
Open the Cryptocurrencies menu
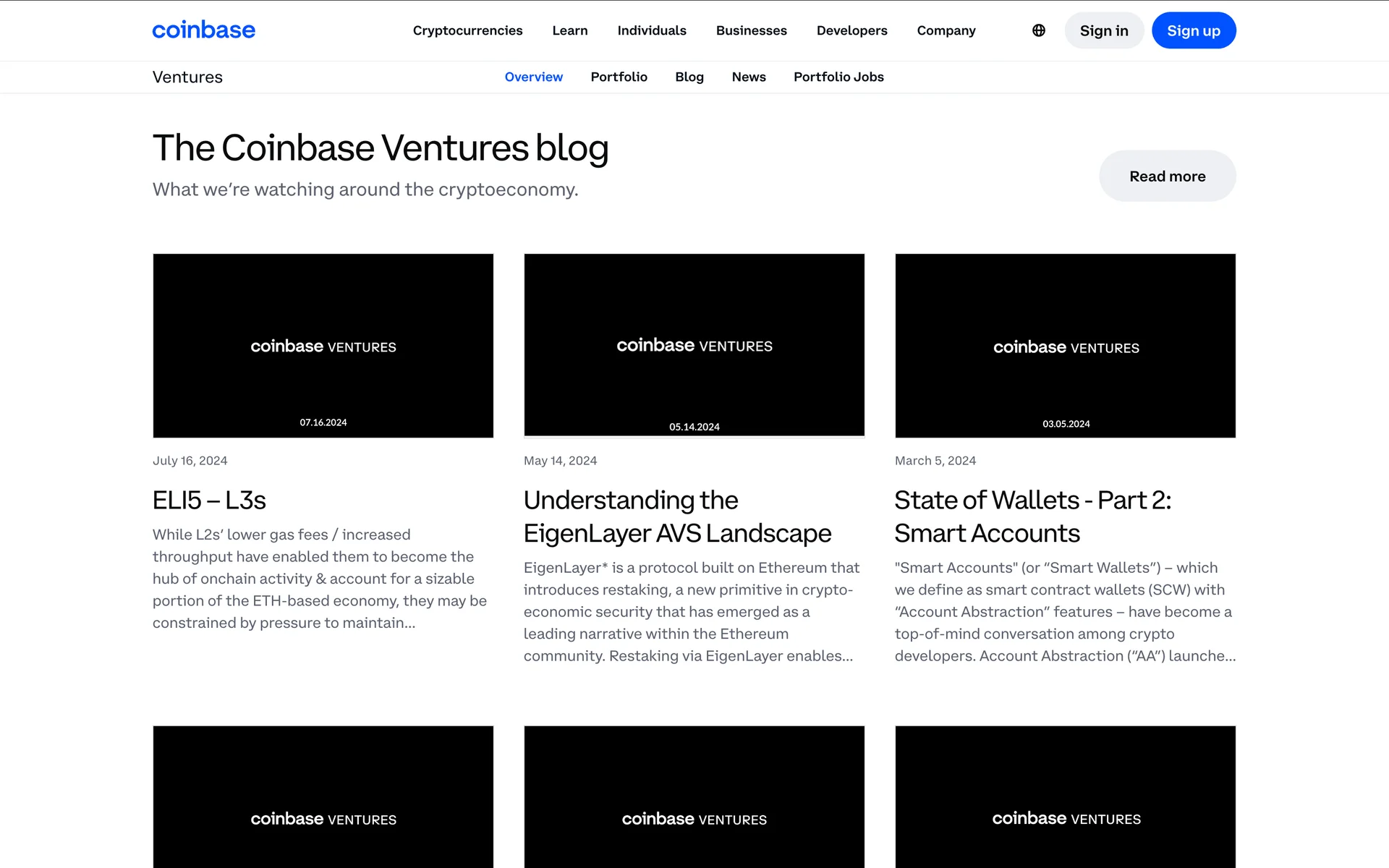click(x=467, y=30)
